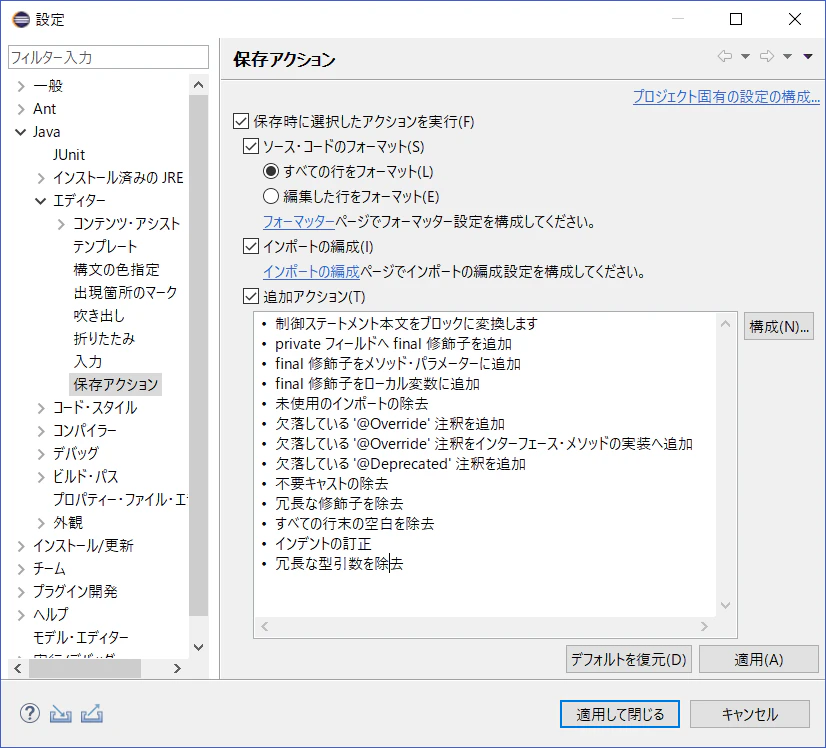Click the action list scroll-right arrow
The width and height of the screenshot is (826, 748).
coord(704,626)
